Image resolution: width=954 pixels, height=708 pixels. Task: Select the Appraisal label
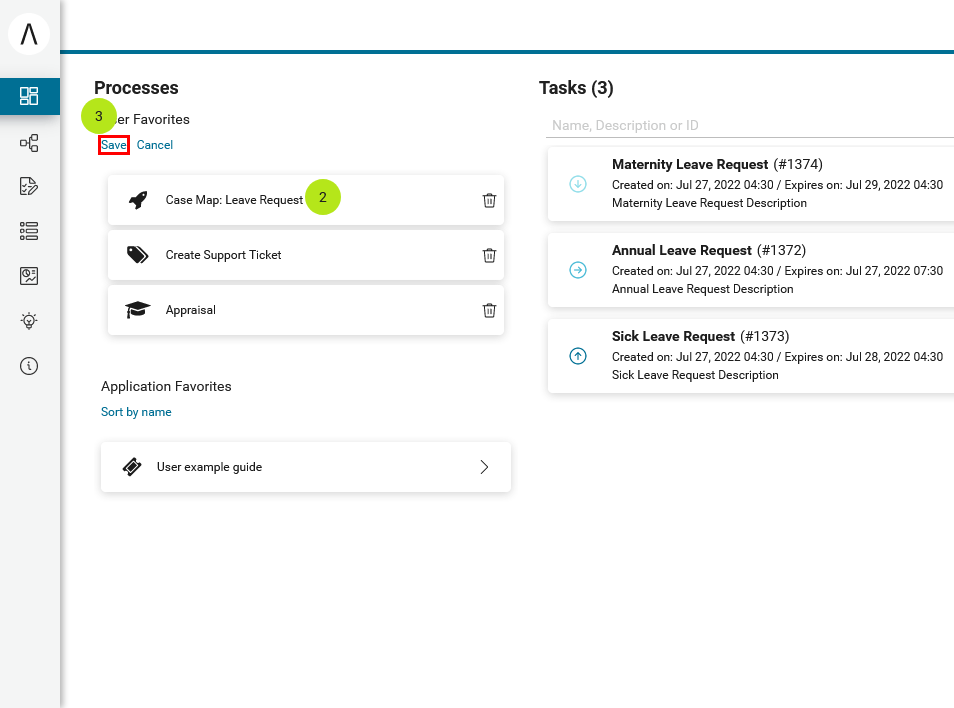190,310
